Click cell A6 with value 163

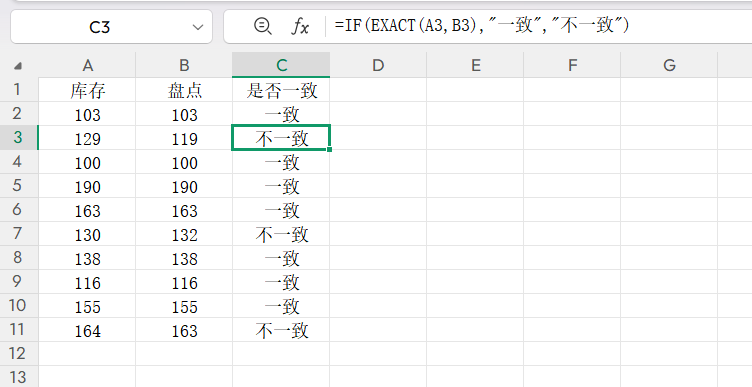[87, 210]
